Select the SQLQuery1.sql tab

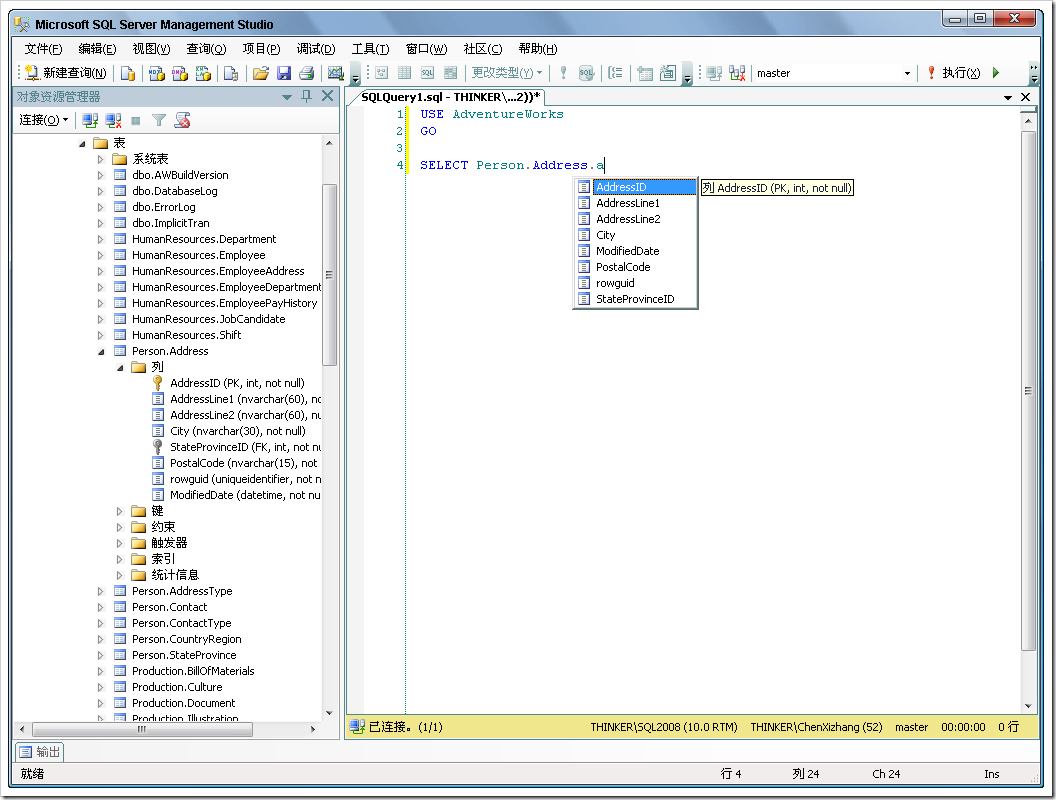[x=451, y=97]
